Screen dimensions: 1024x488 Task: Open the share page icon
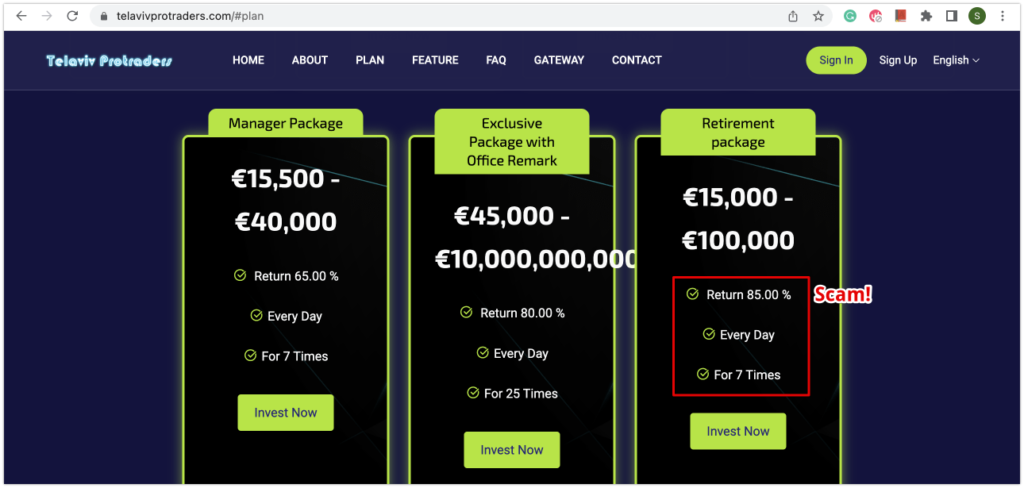click(x=793, y=16)
